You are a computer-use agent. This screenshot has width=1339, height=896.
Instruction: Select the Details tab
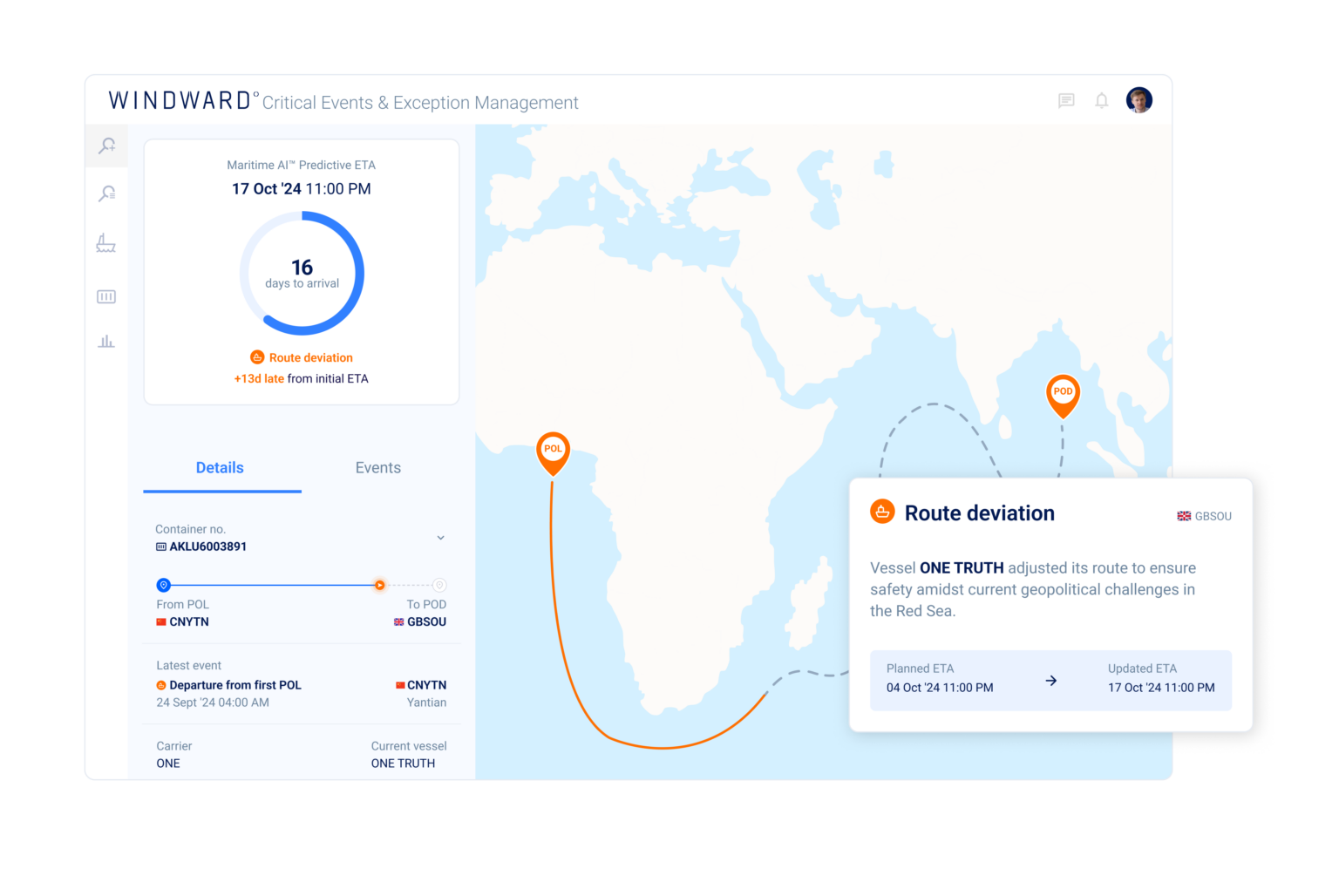220,468
